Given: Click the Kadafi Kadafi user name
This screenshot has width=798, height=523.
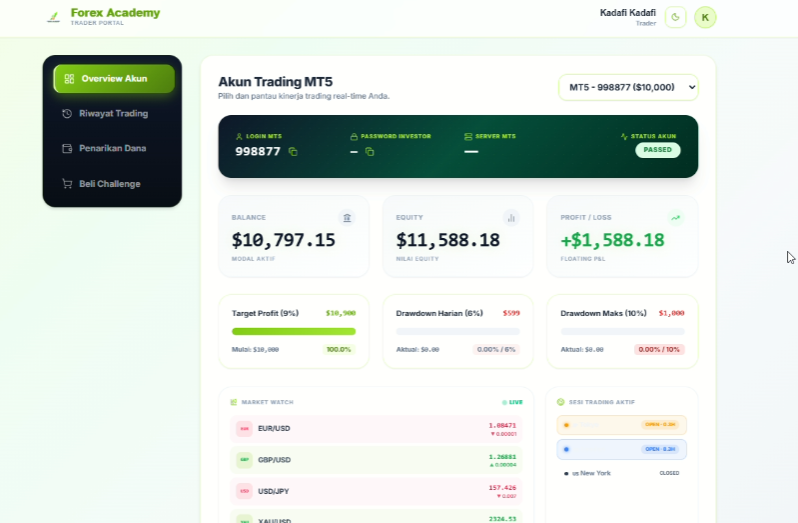Looking at the screenshot, I should coord(628,13).
